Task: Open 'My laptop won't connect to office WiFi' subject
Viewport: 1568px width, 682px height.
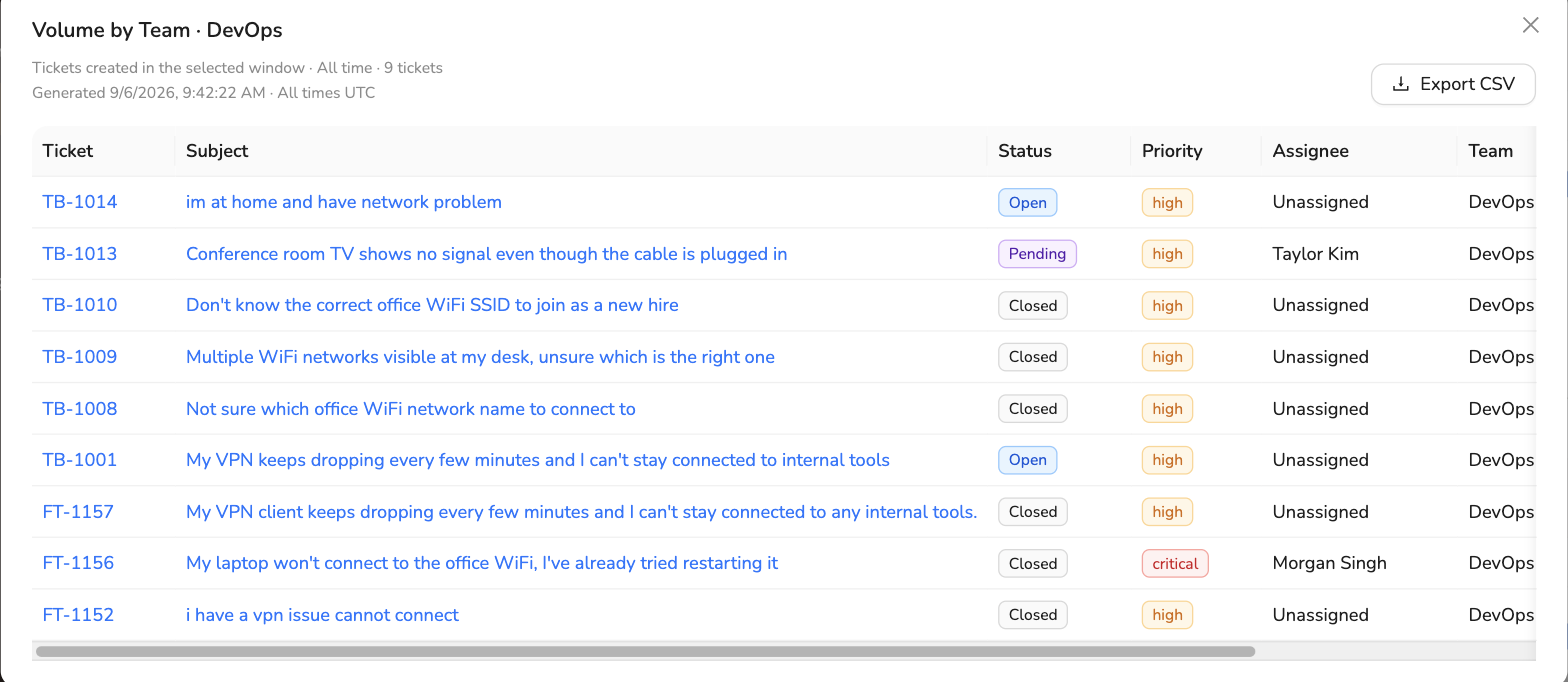Action: 482,563
